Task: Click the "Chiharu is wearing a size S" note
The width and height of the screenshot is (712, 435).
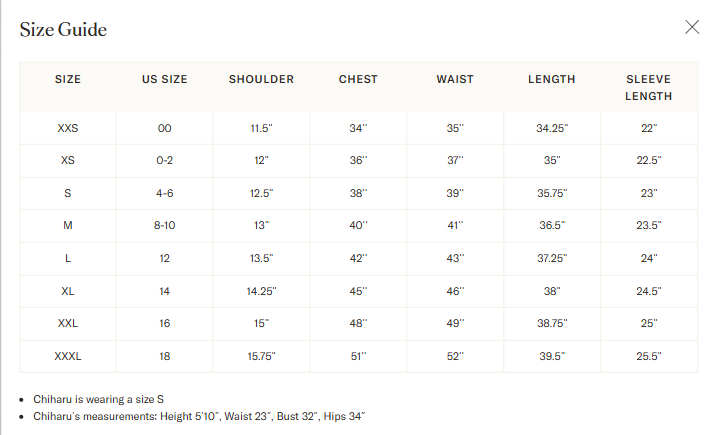Action: (98, 399)
